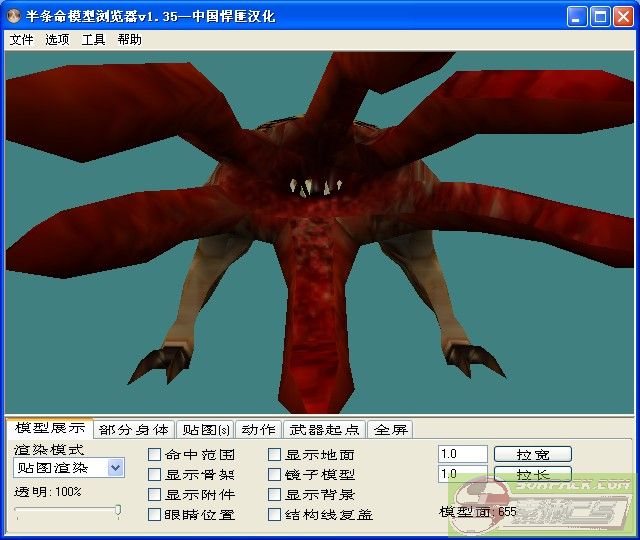Open the 全屏 tab
Screen dimensions: 640x540
coord(390,429)
